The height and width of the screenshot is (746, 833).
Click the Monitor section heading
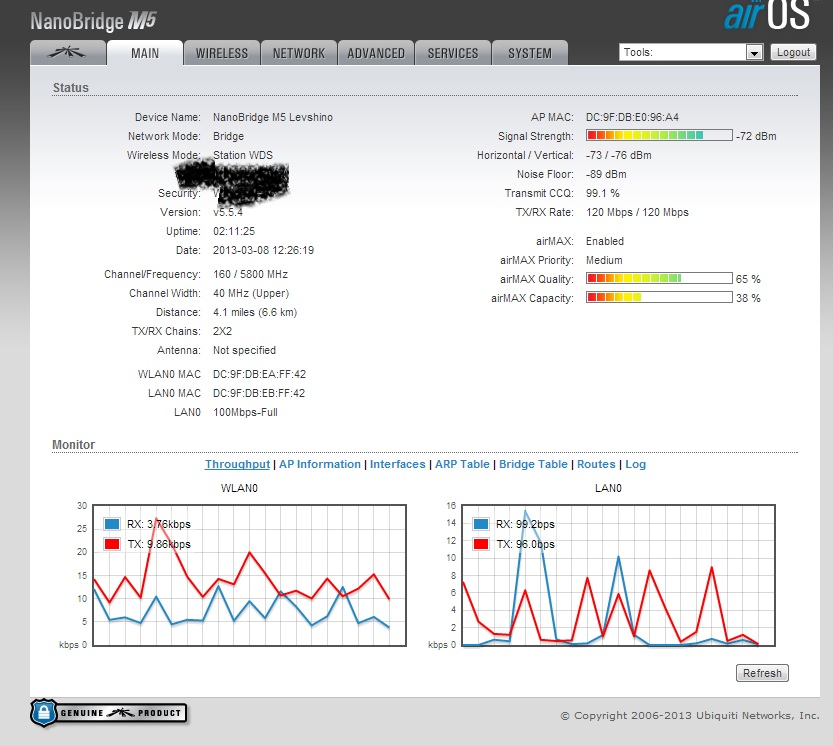[73, 445]
